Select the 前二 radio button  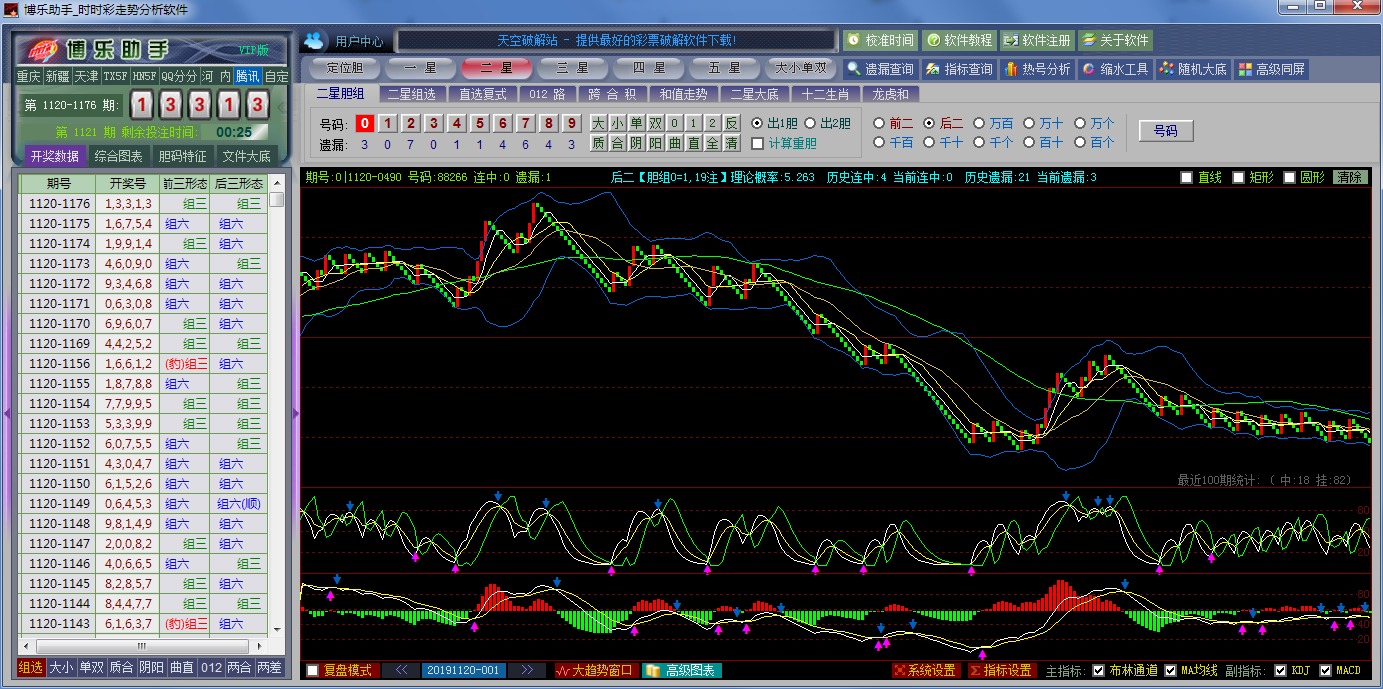879,123
